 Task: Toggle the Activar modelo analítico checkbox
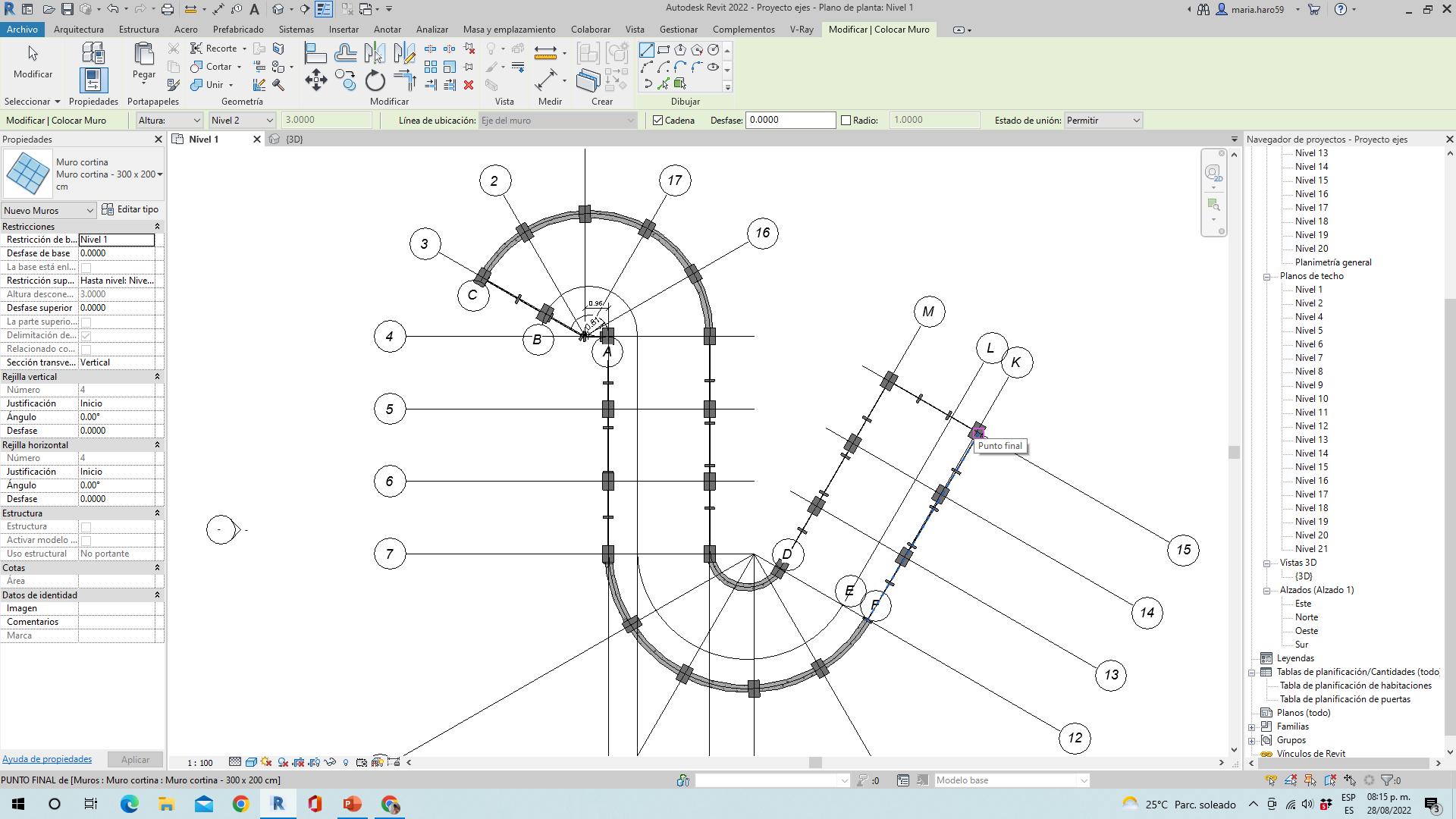86,541
